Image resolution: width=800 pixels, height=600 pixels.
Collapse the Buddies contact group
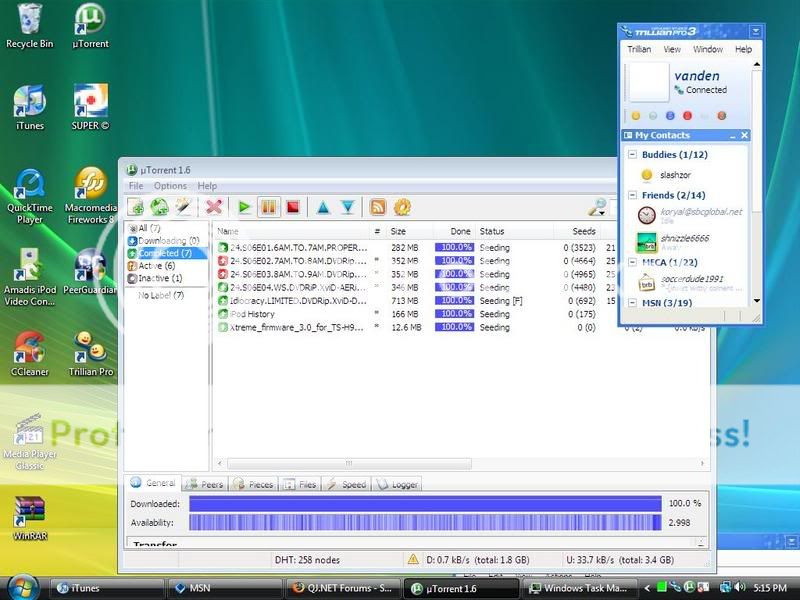(634, 155)
